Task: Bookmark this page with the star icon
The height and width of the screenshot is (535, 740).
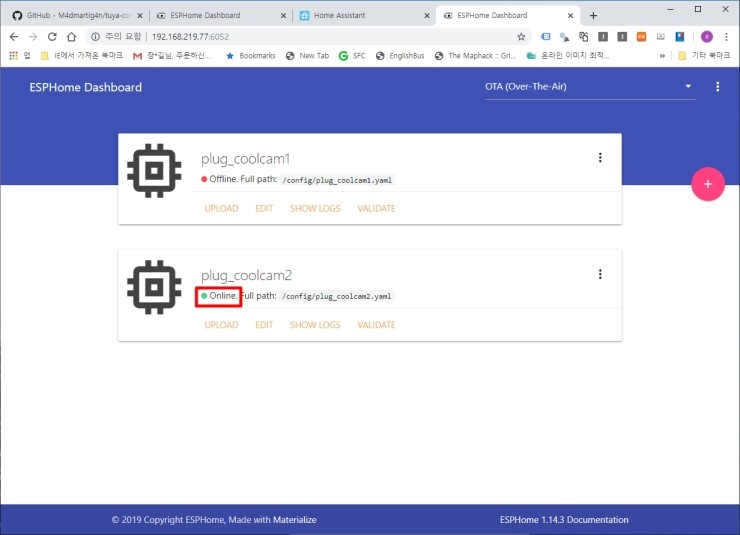Action: tap(521, 37)
